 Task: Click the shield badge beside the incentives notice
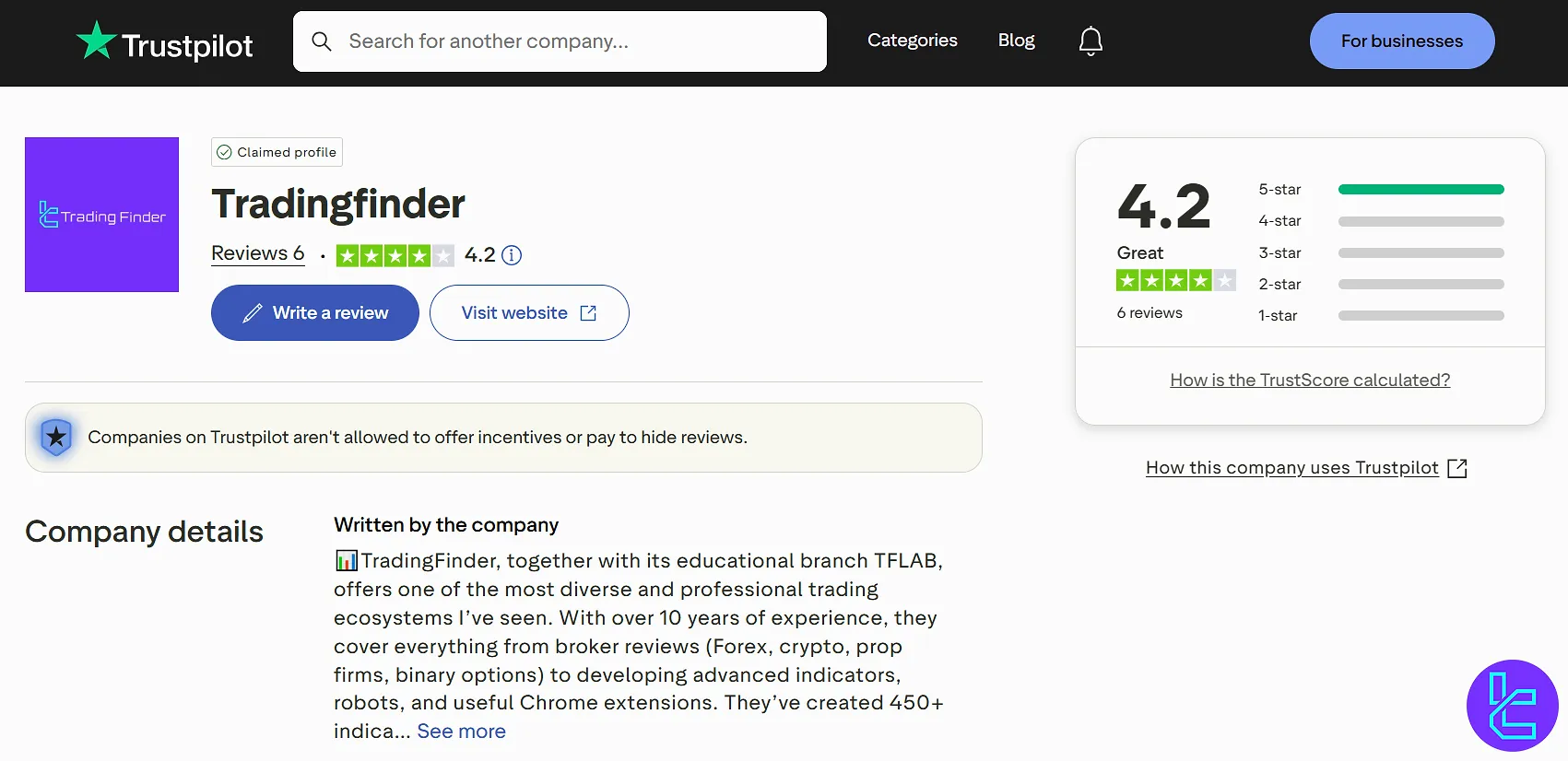click(x=56, y=437)
